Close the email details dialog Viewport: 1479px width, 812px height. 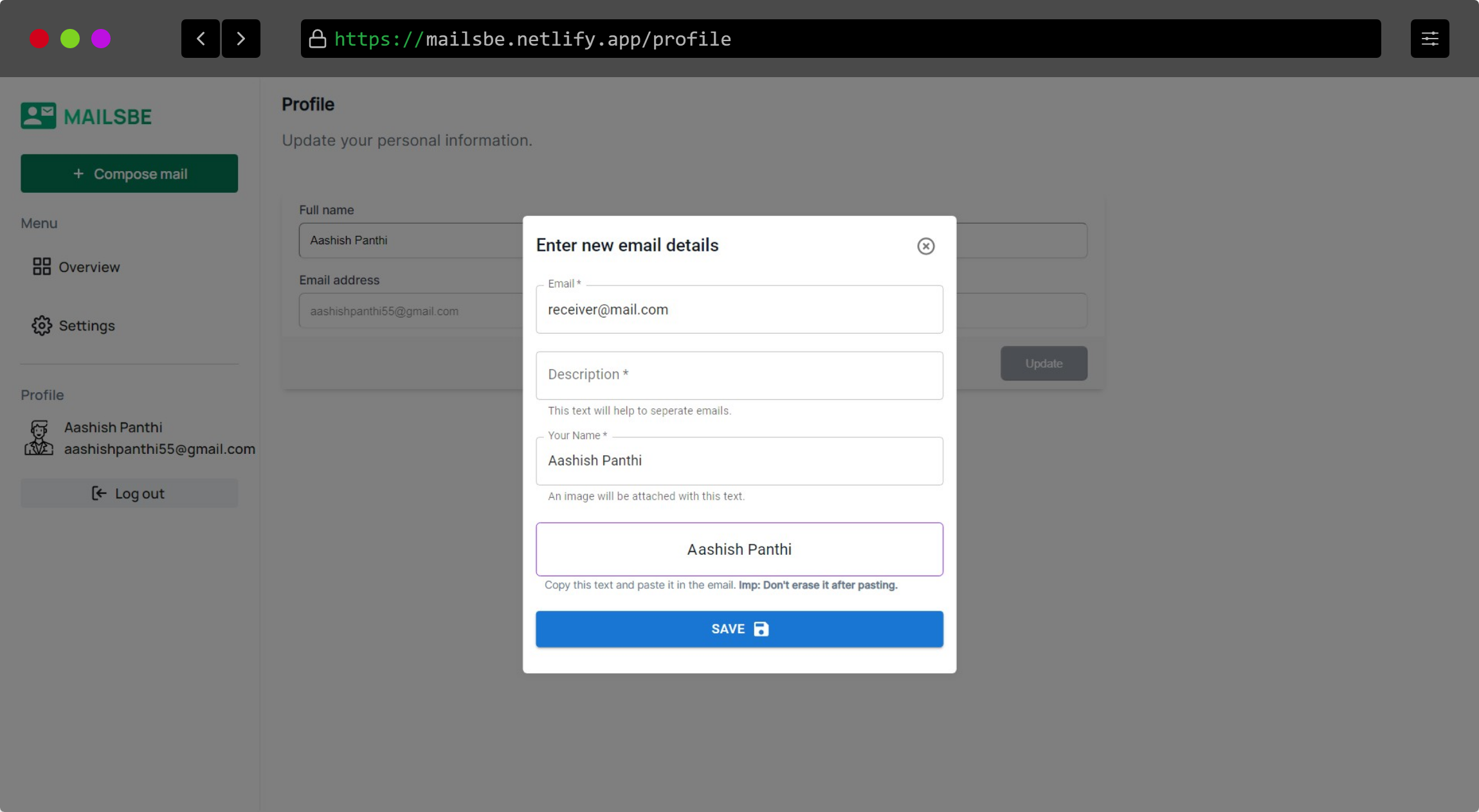(x=925, y=246)
